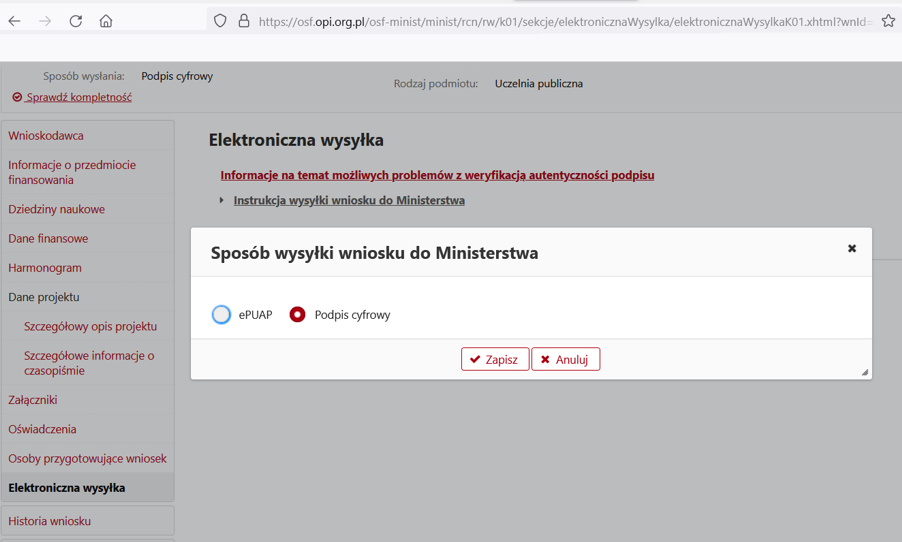The image size is (902, 542).
Task: Open Harmonogram in the sidebar menu
Action: [45, 268]
